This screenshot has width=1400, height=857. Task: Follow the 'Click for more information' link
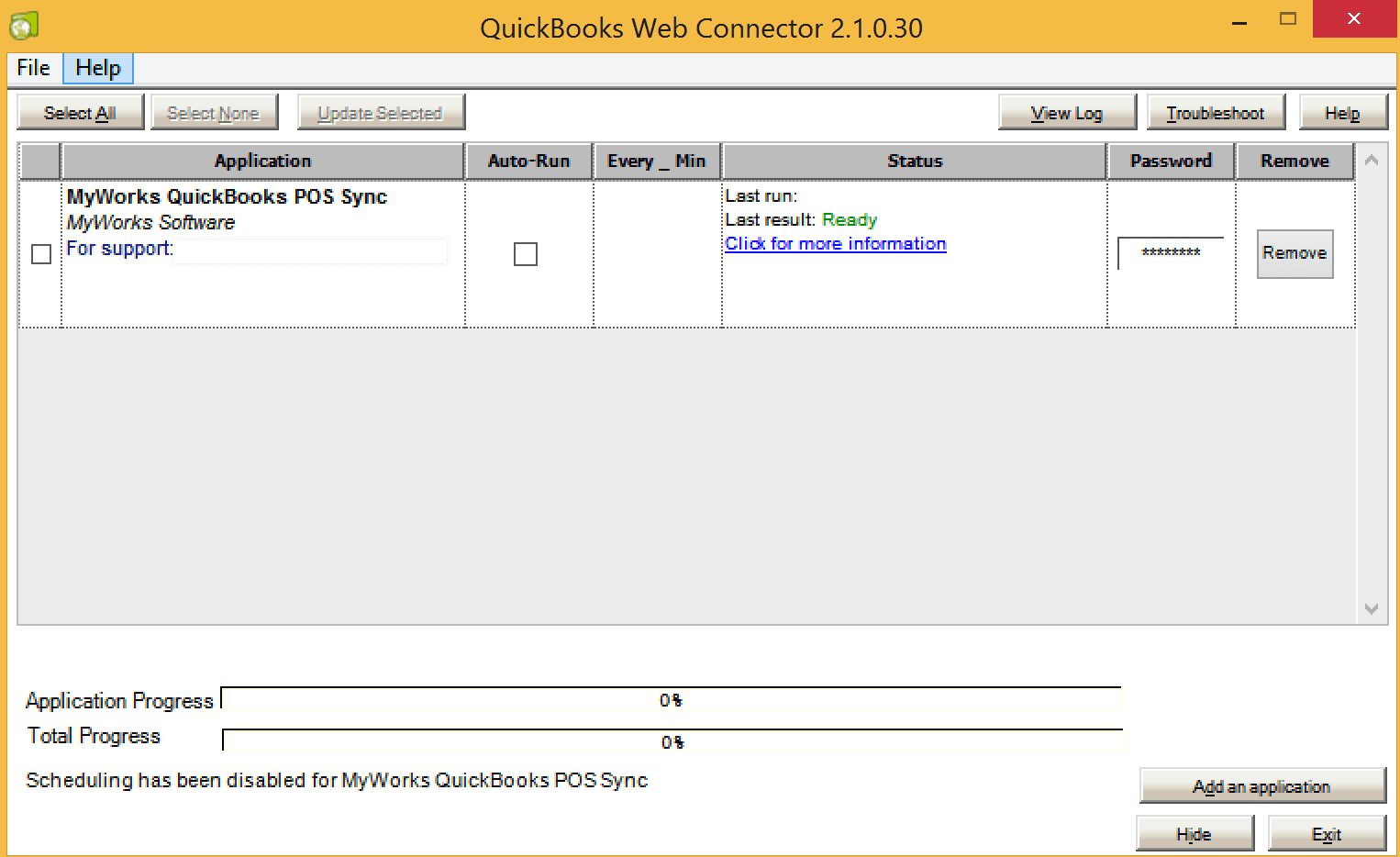pyautogui.click(x=835, y=244)
